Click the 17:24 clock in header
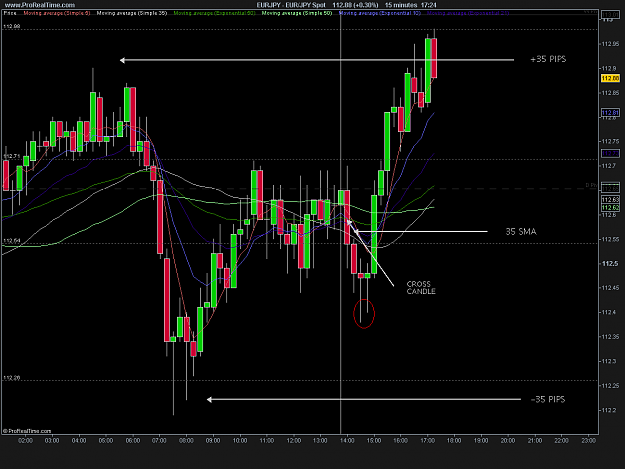625x469 pixels. (428, 5)
